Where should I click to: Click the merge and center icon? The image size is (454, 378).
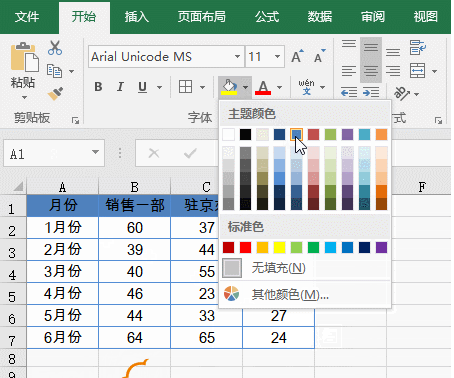point(418,71)
